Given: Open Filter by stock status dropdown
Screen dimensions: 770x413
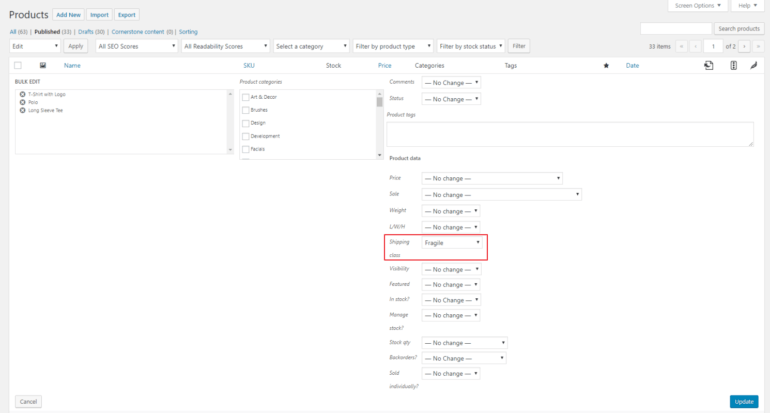Looking at the screenshot, I should pyautogui.click(x=470, y=46).
